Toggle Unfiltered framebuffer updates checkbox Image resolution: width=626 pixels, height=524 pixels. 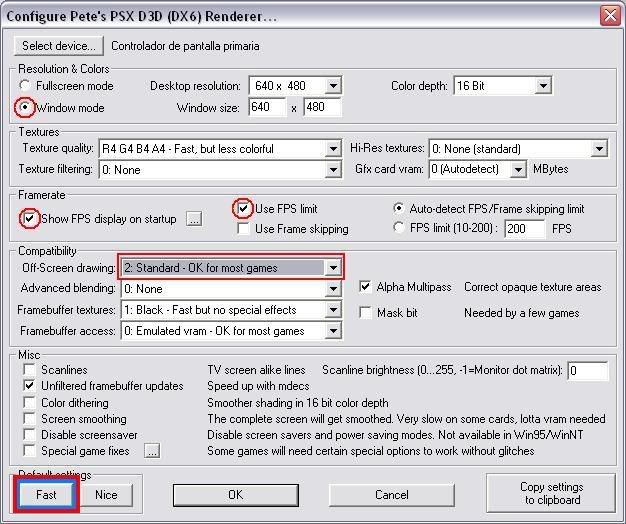pos(30,386)
